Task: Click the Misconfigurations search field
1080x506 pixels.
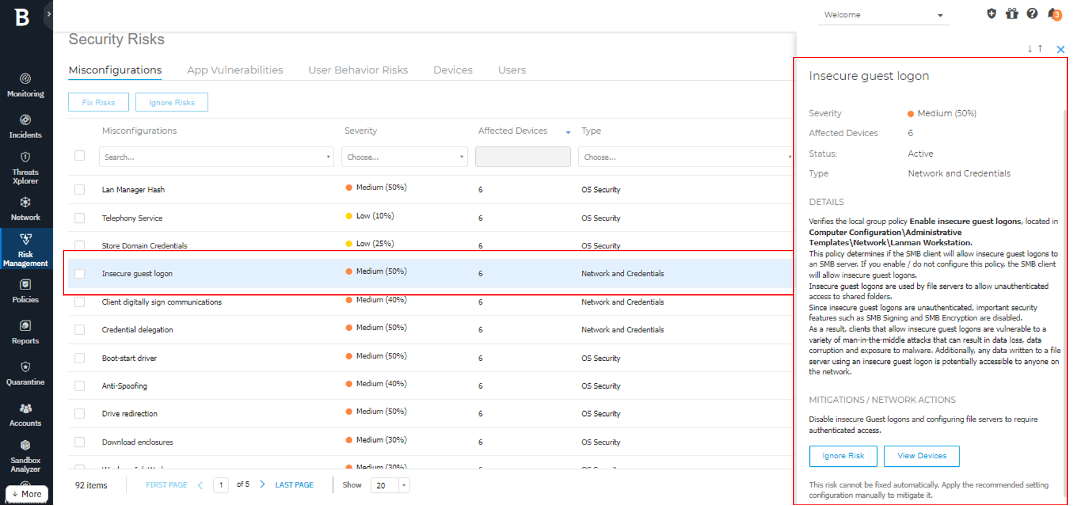Action: 215,157
